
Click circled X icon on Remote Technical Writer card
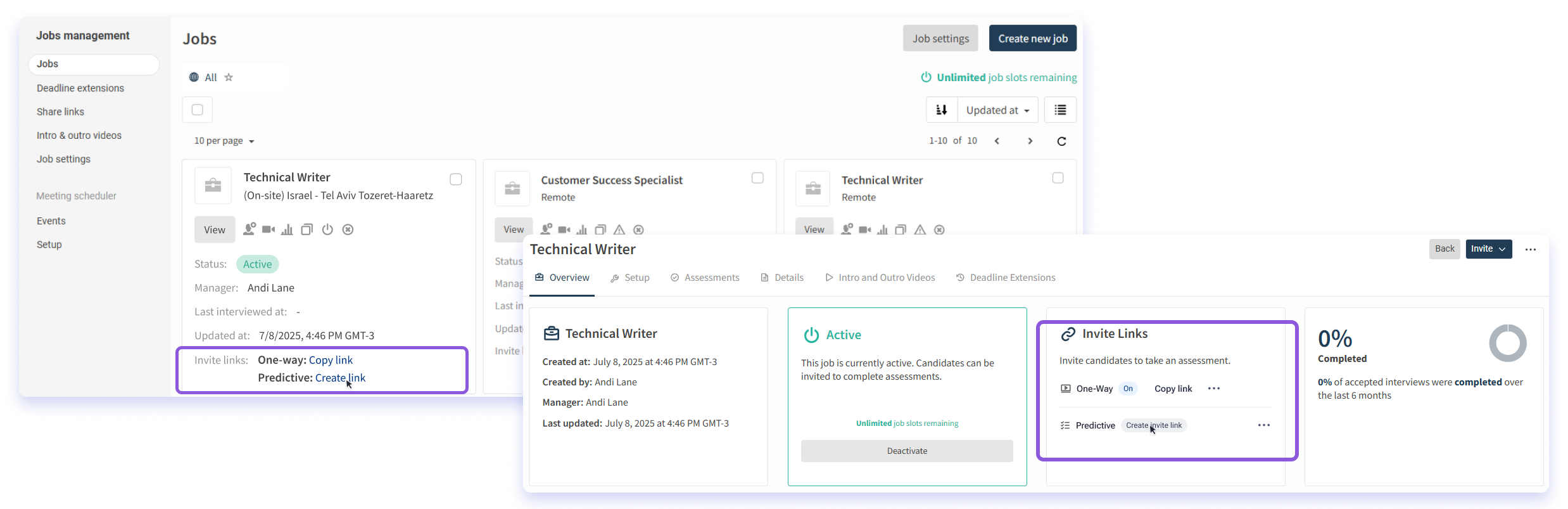[x=939, y=229]
